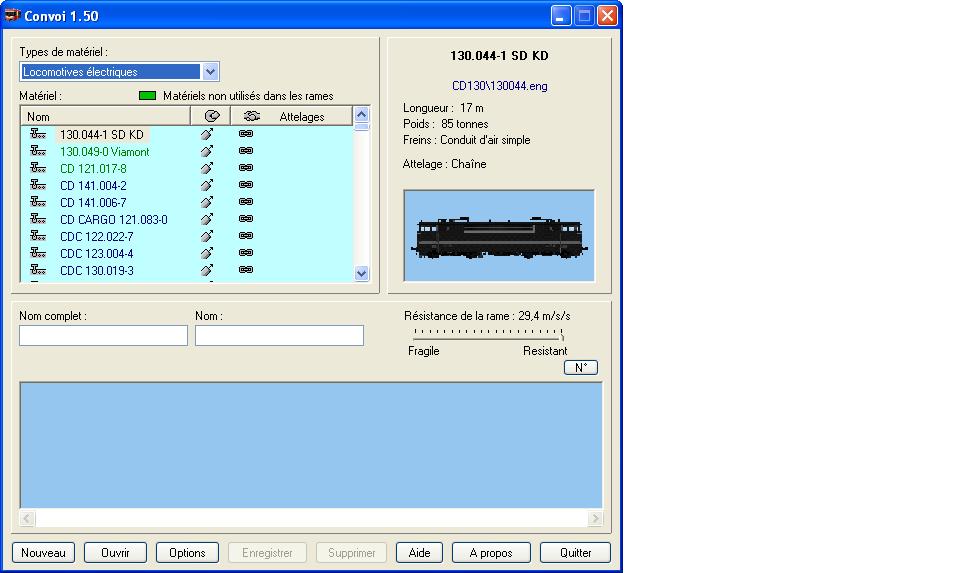Click the coupling icon for CD CARGO 121.083-0

point(246,219)
